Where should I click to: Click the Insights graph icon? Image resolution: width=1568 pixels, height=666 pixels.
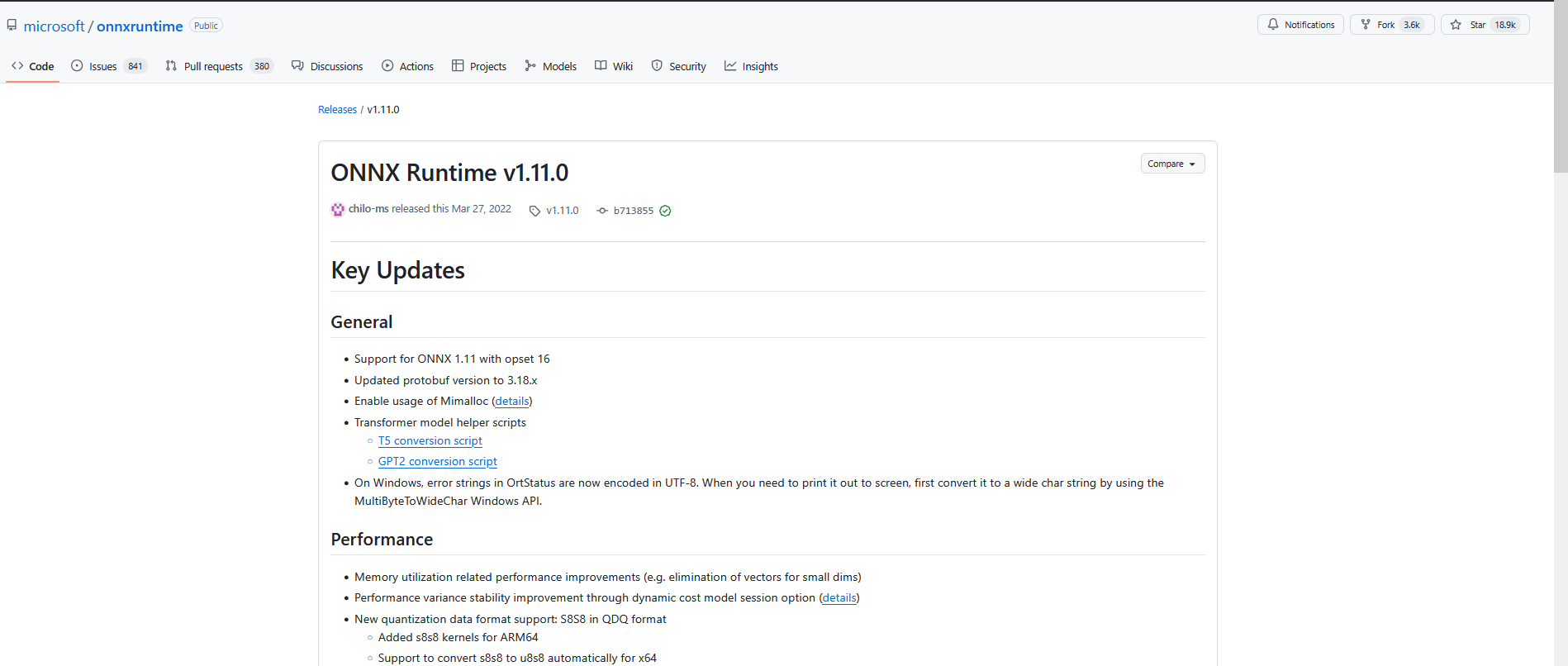coord(730,65)
